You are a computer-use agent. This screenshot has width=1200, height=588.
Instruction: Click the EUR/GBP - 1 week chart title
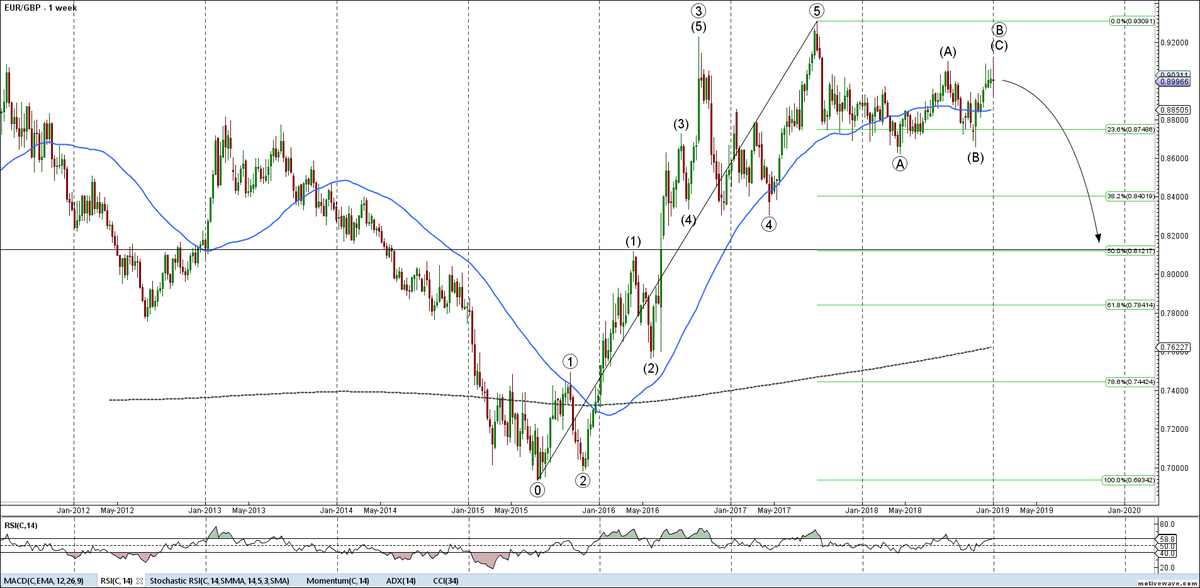click(x=40, y=7)
